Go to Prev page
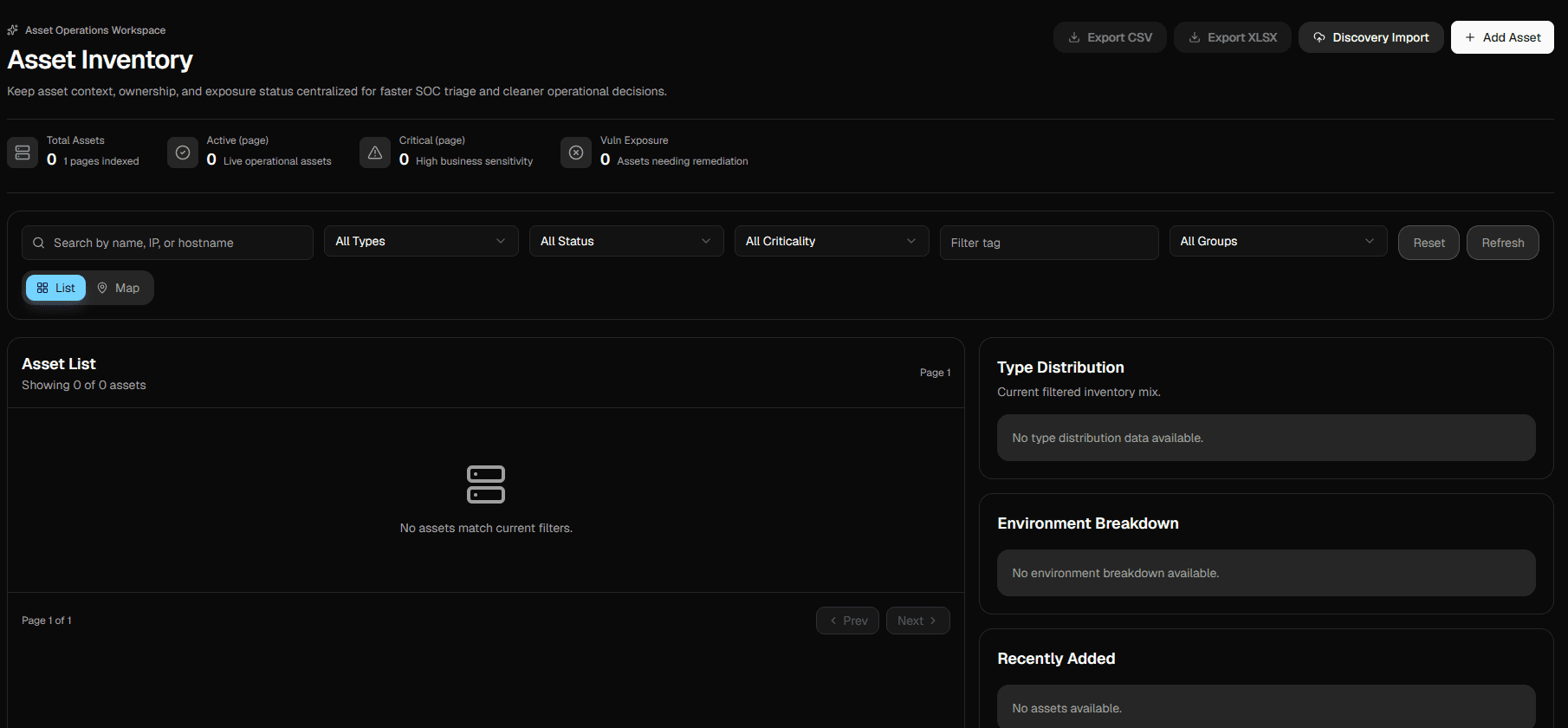 [x=848, y=621]
